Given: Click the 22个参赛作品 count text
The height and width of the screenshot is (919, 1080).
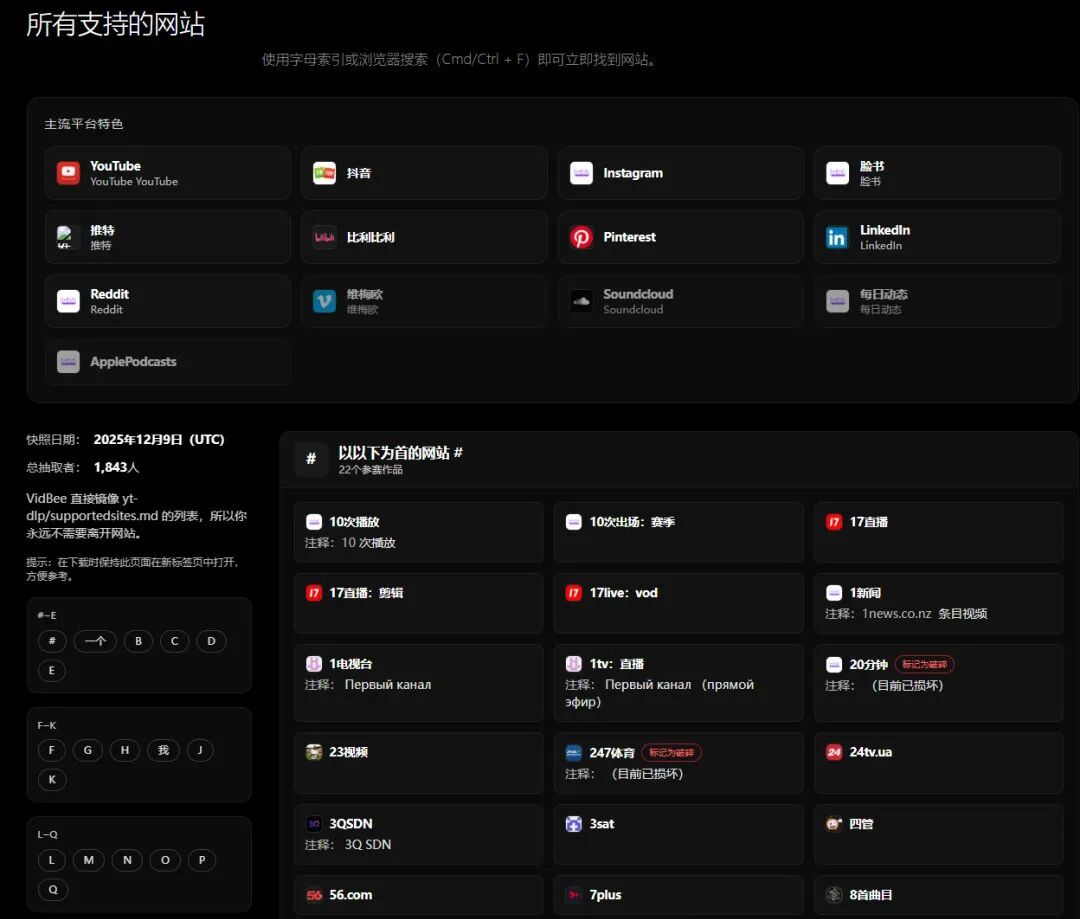Looking at the screenshot, I should (x=371, y=470).
